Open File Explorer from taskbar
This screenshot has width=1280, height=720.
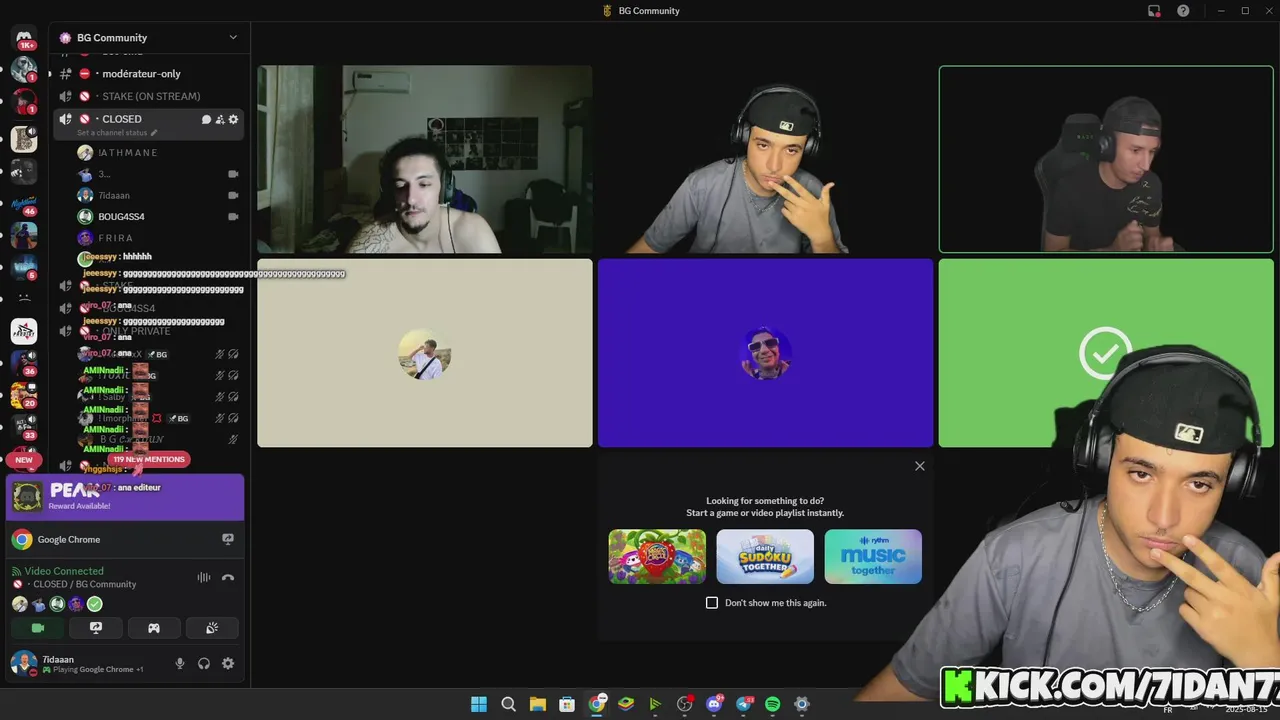coord(537,704)
